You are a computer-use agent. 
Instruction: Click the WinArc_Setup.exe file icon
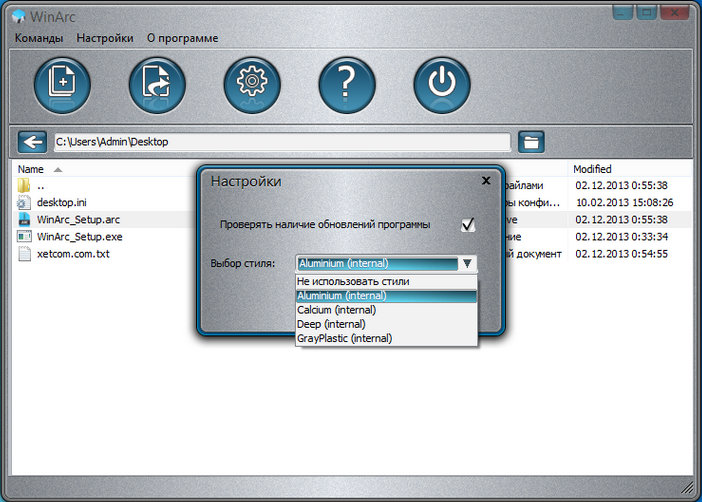pyautogui.click(x=24, y=236)
